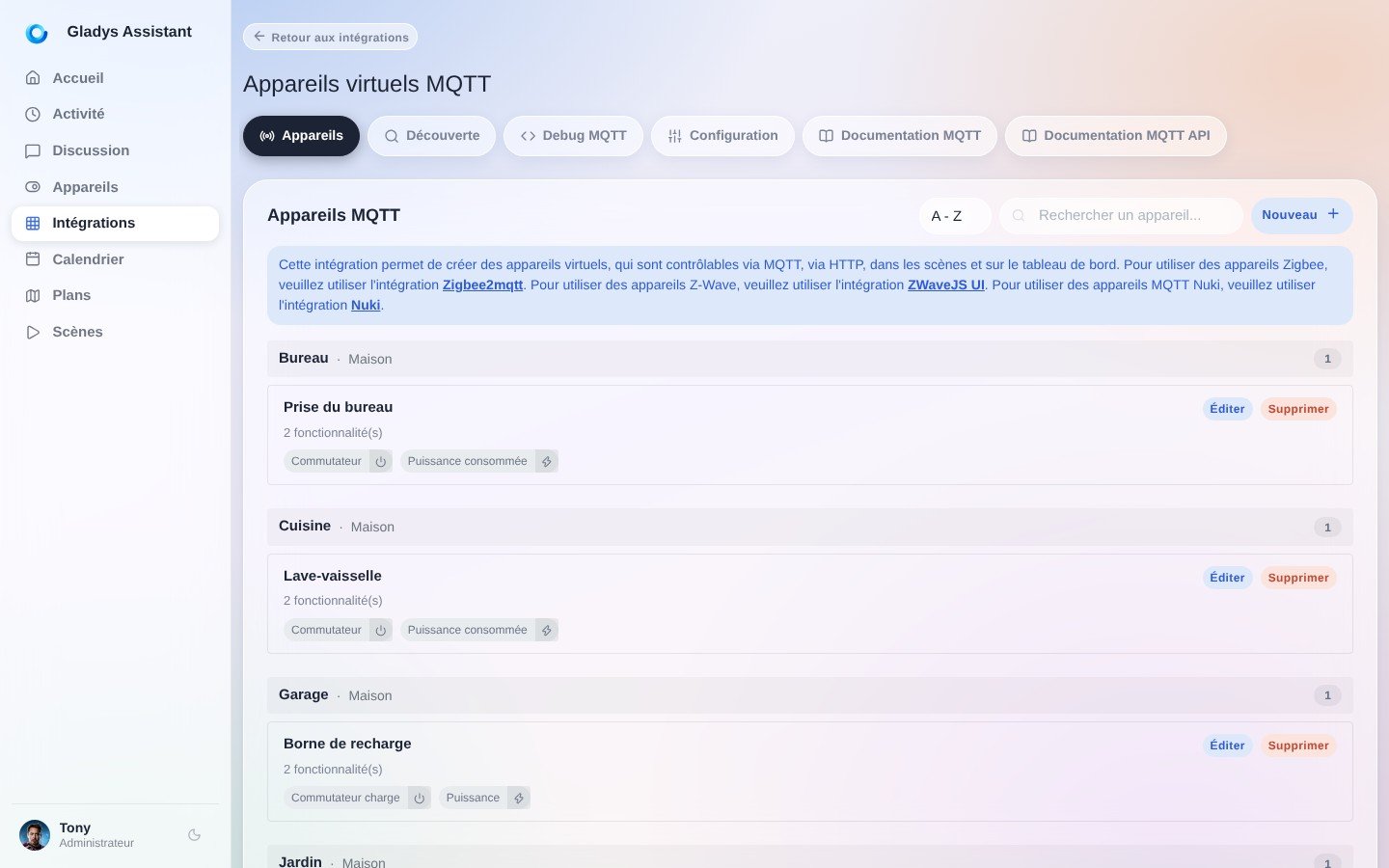The image size is (1389, 868).
Task: Click the Prise du bureau device name
Action: click(x=338, y=407)
